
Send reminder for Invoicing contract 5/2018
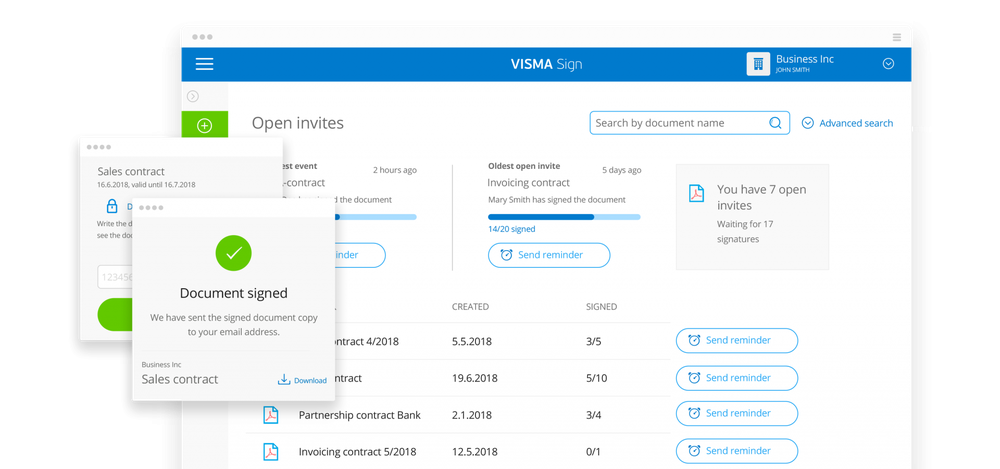click(737, 450)
